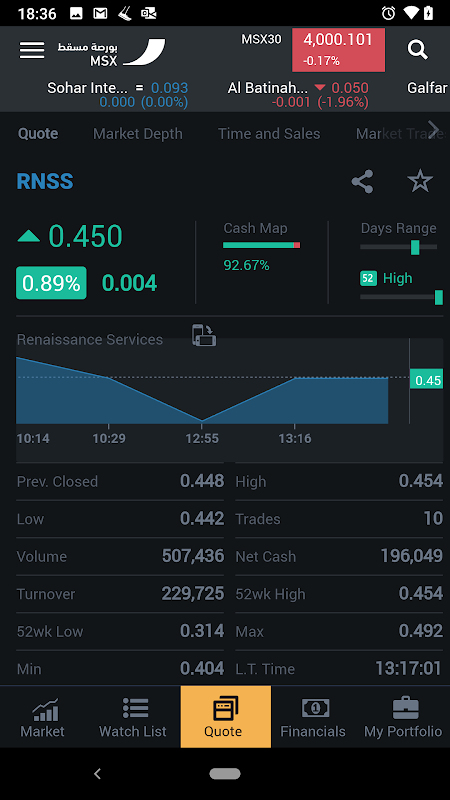Switch to the Quote tab

[x=38, y=134]
